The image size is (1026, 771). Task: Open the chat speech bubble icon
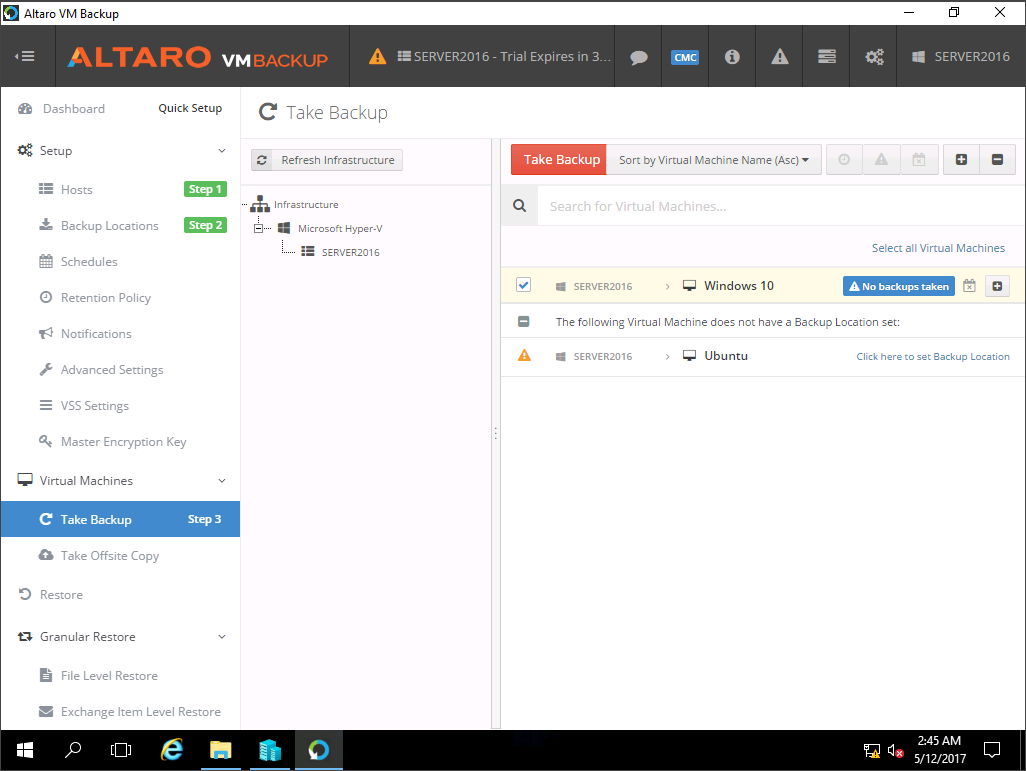639,57
